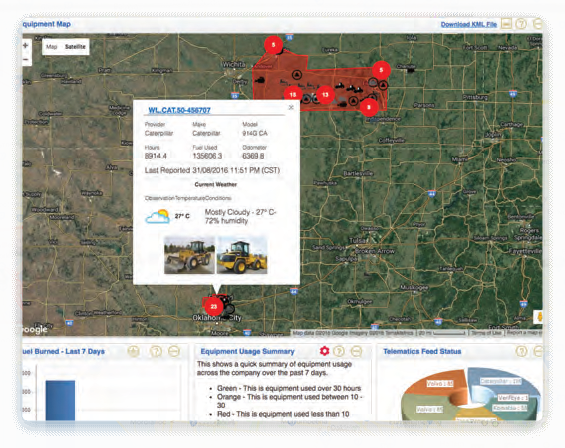Screen dimensions: 565x448
Task: Click the VeriFleye pie slice label
Action: point(513,398)
